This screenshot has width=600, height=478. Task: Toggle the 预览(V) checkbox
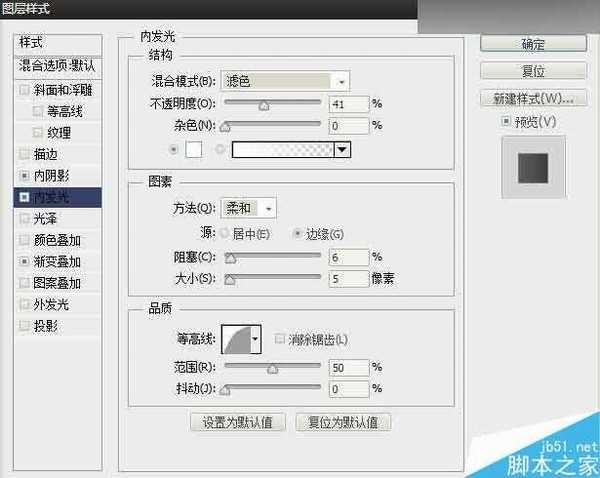[x=505, y=122]
